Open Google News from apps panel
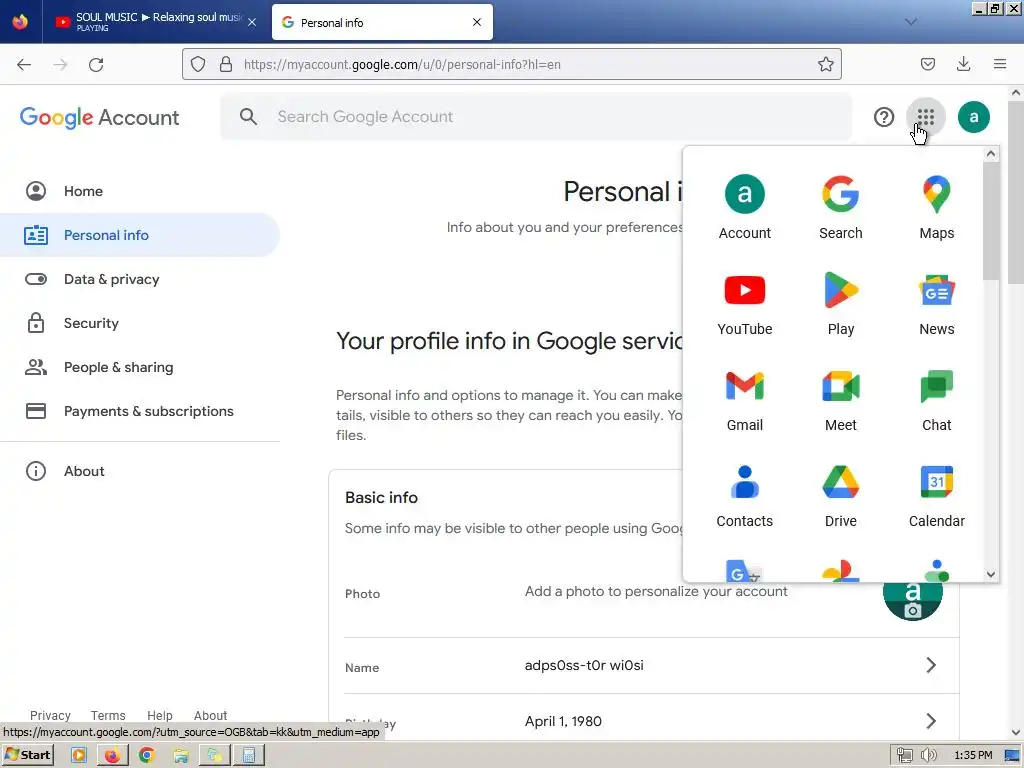Image resolution: width=1024 pixels, height=768 pixels. click(936, 304)
